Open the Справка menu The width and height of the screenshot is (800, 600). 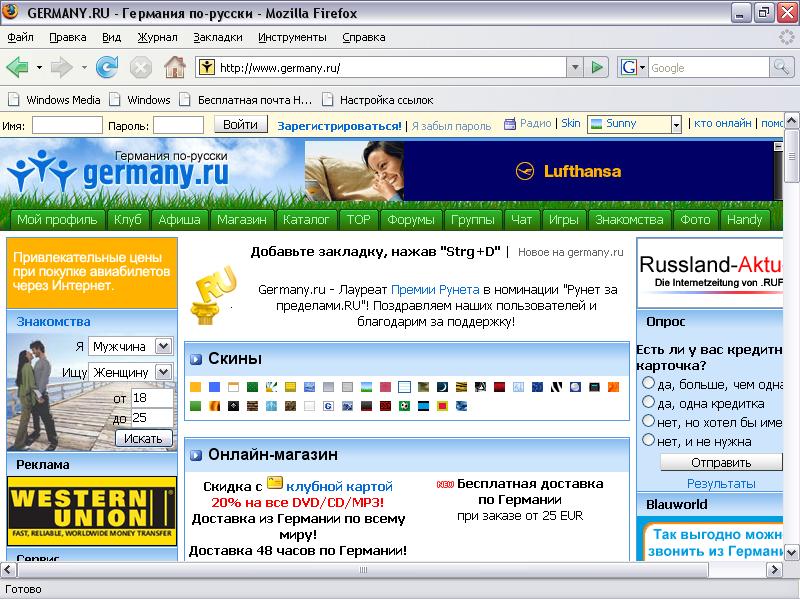point(364,37)
